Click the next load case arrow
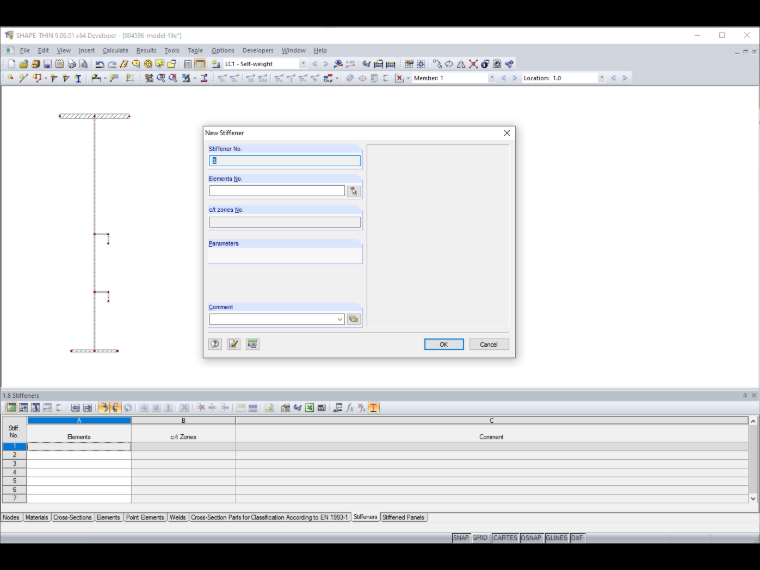760x570 pixels. [x=326, y=64]
